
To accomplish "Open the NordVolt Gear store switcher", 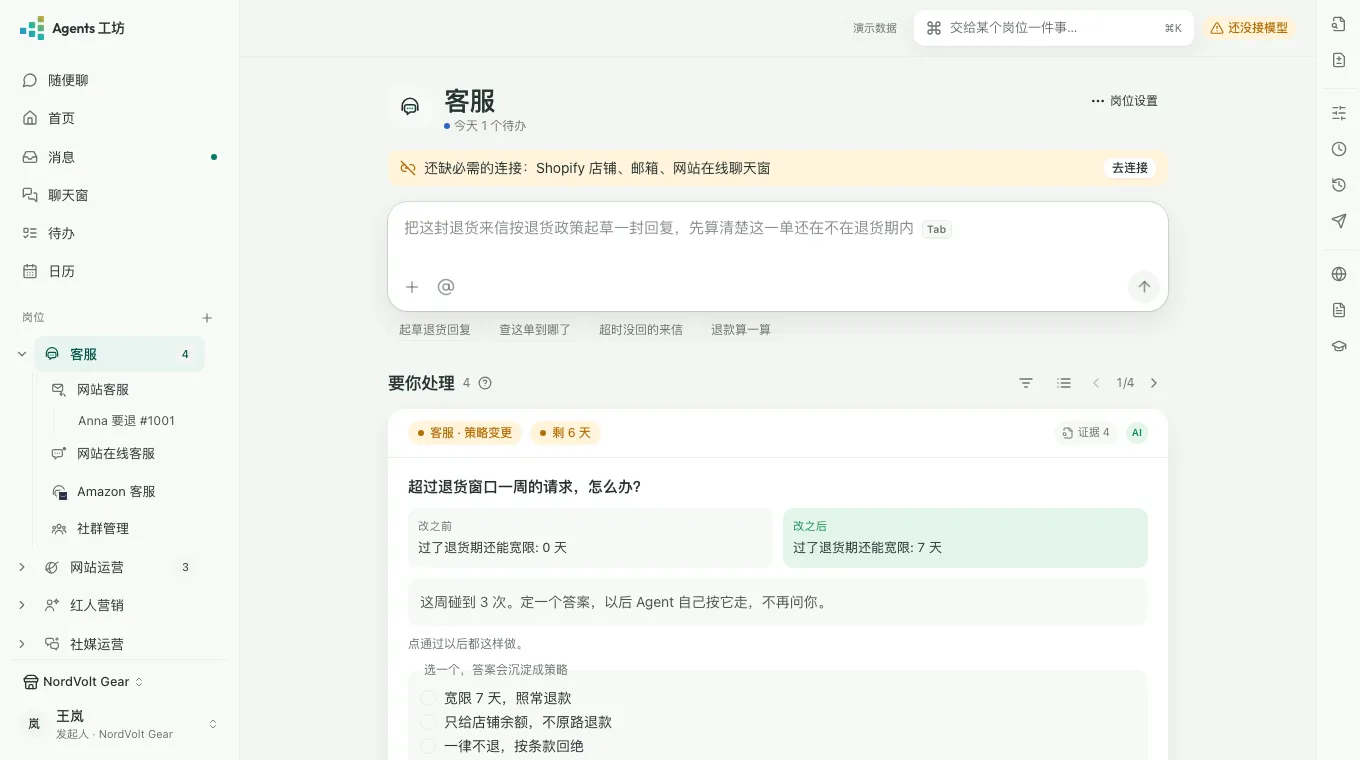I will tap(84, 682).
